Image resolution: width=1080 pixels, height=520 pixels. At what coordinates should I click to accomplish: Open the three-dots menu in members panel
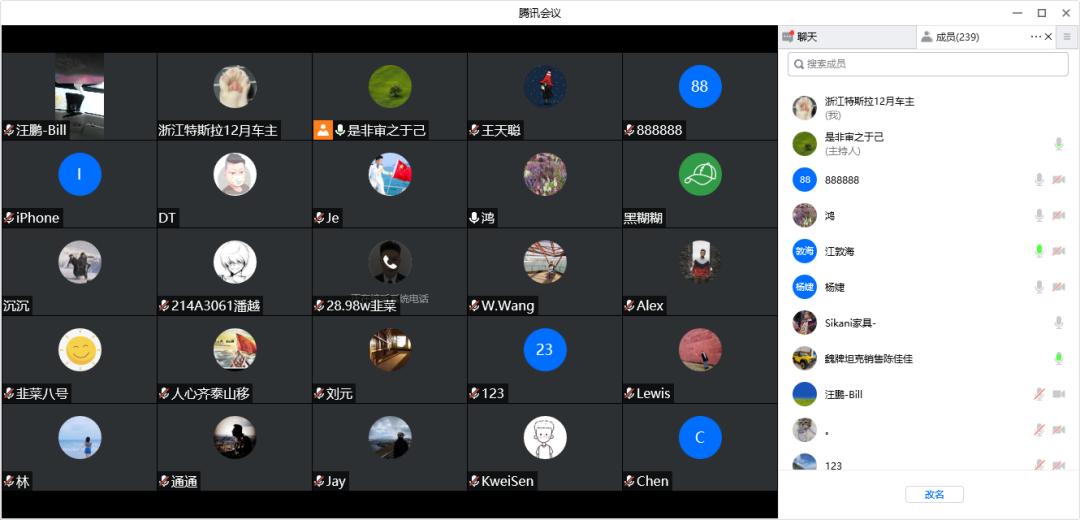click(x=1036, y=37)
